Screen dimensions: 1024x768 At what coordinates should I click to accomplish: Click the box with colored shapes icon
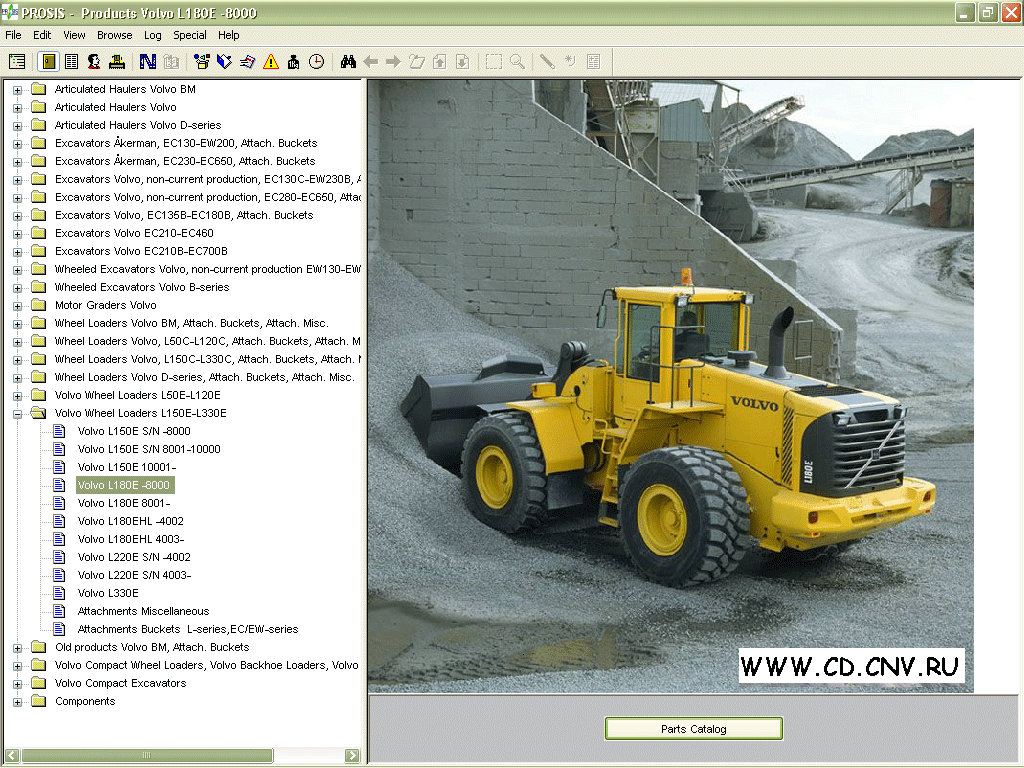pyautogui.click(x=202, y=62)
